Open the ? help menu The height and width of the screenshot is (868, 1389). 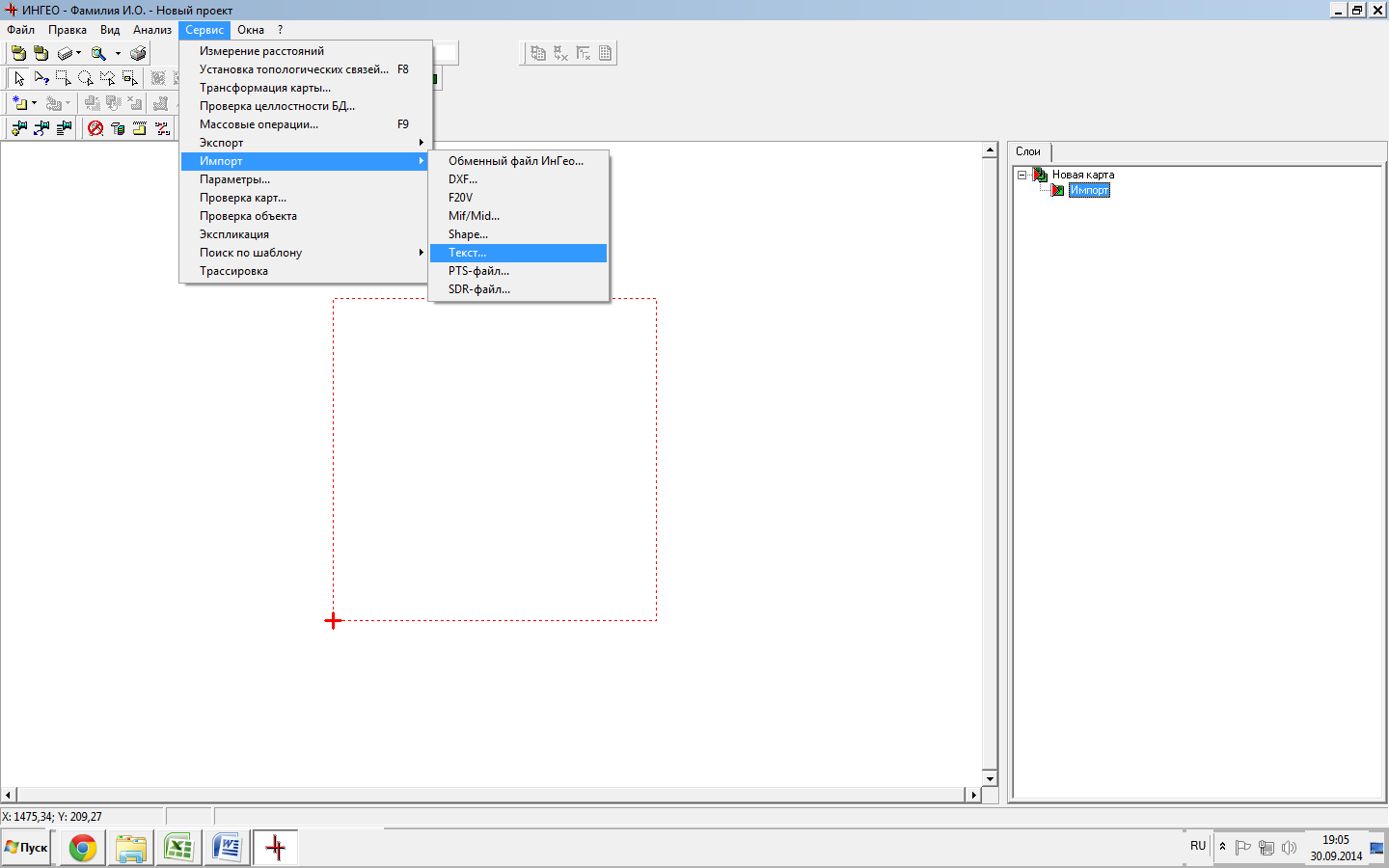tap(280, 30)
